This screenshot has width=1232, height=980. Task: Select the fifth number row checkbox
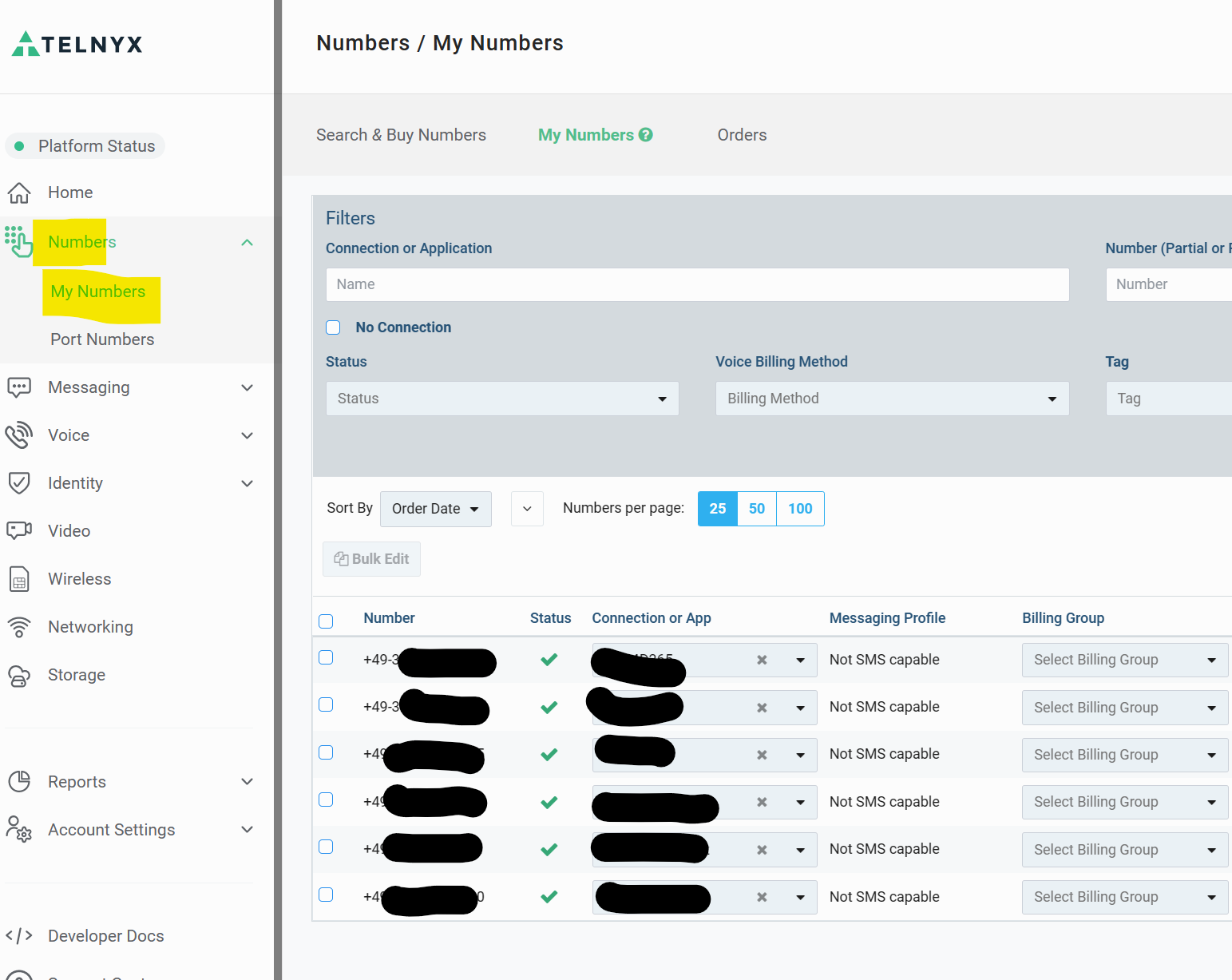pyautogui.click(x=326, y=847)
